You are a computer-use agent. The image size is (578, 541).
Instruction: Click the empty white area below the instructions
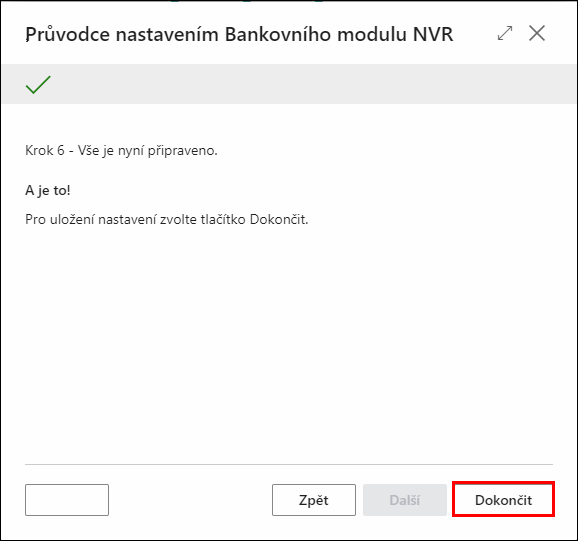[289, 343]
